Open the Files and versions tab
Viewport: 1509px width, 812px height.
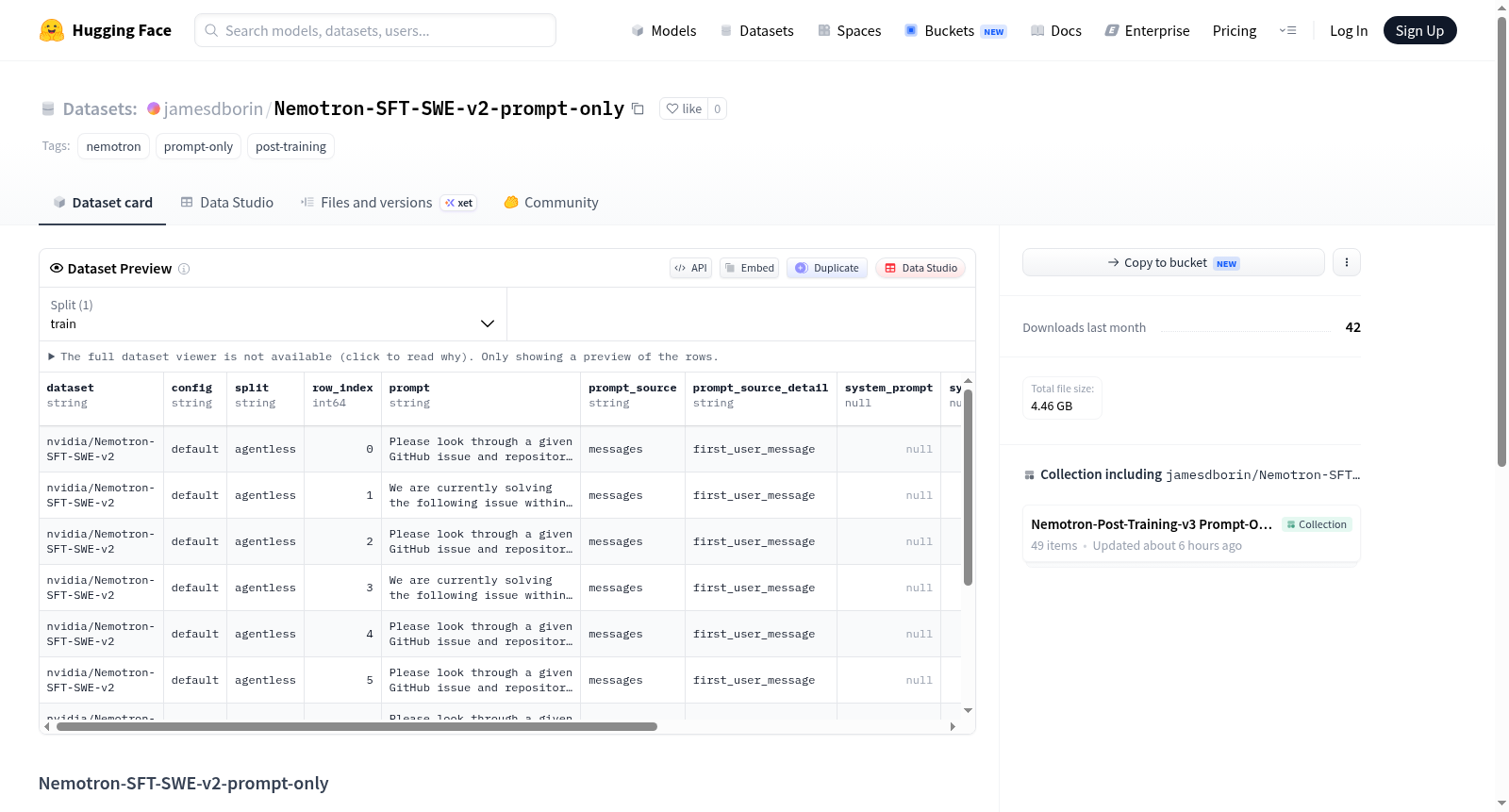coord(389,202)
